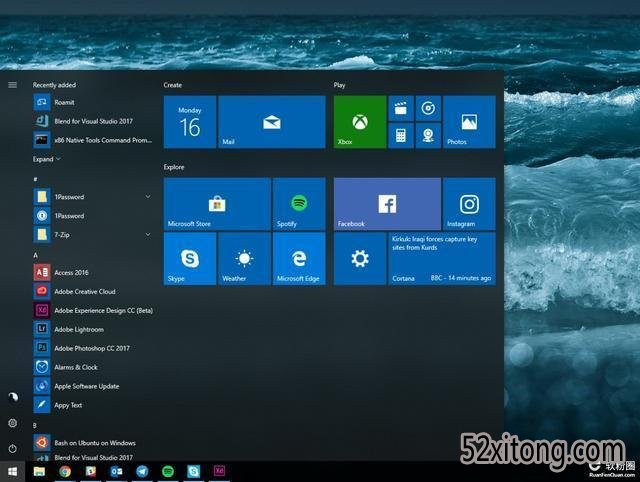640x482 pixels.
Task: Click the Play group title
Action: 339,85
